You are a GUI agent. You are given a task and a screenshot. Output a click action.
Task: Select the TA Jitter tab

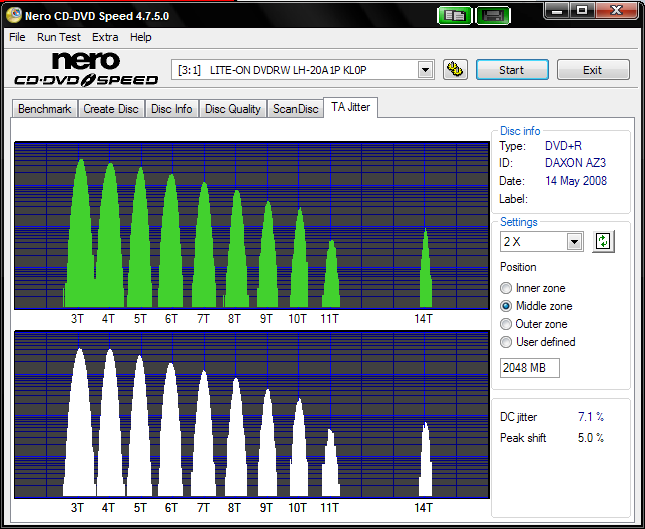[x=350, y=107]
